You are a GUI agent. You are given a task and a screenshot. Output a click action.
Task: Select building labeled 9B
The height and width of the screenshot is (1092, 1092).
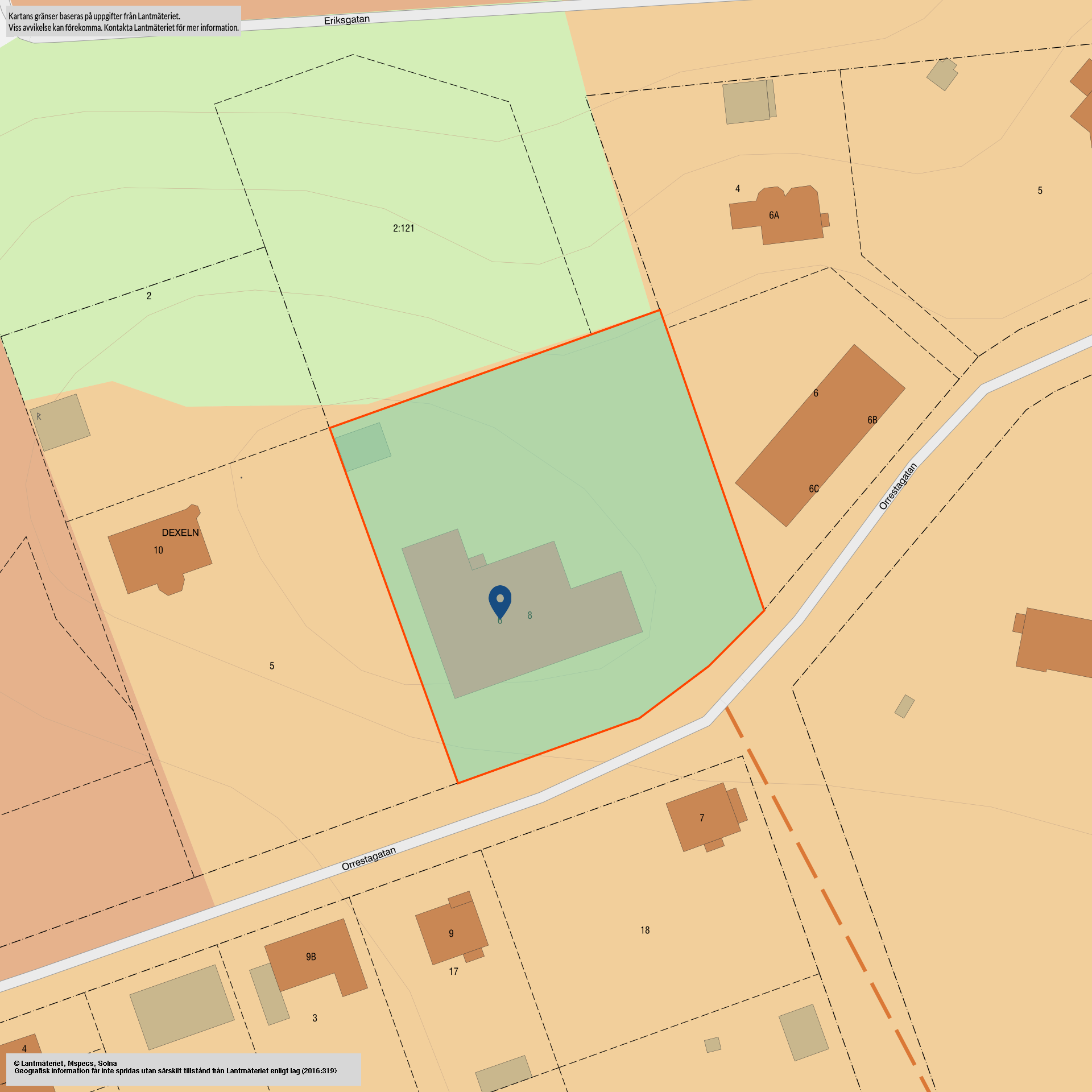311,957
